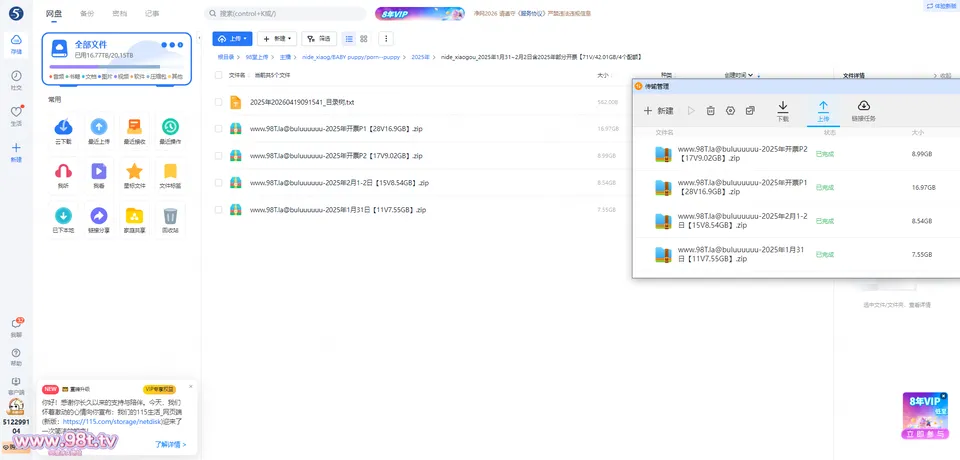Image resolution: width=960 pixels, height=460 pixels.
Task: Open the 星标文件 starred files shortcut
Action: click(x=134, y=175)
